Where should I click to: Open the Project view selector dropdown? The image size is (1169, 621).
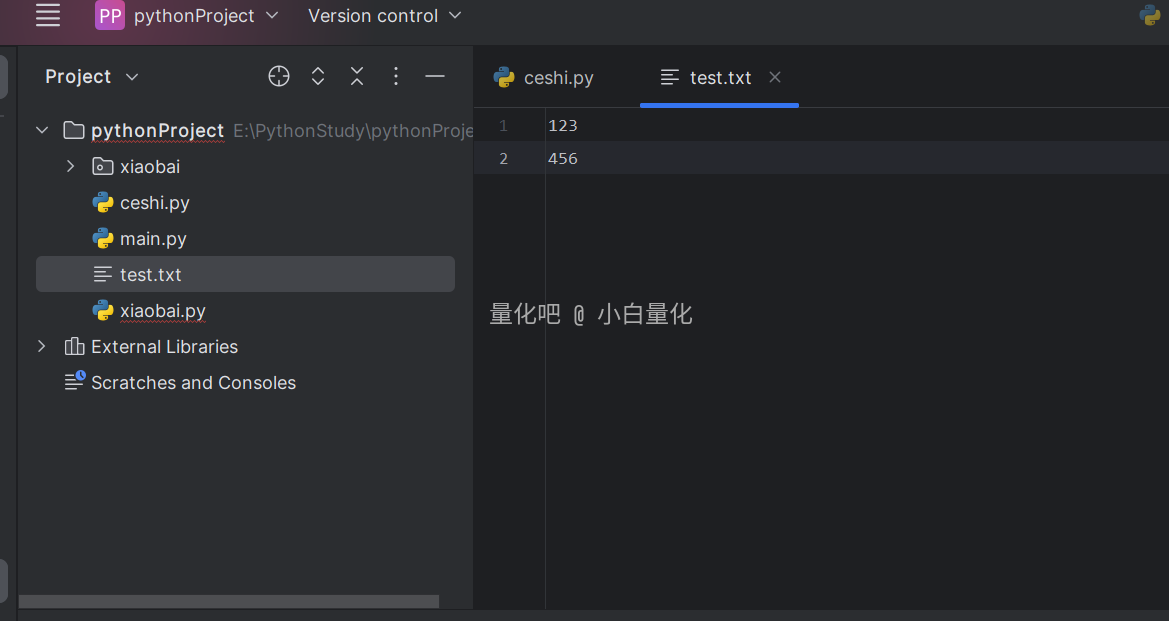click(x=92, y=77)
